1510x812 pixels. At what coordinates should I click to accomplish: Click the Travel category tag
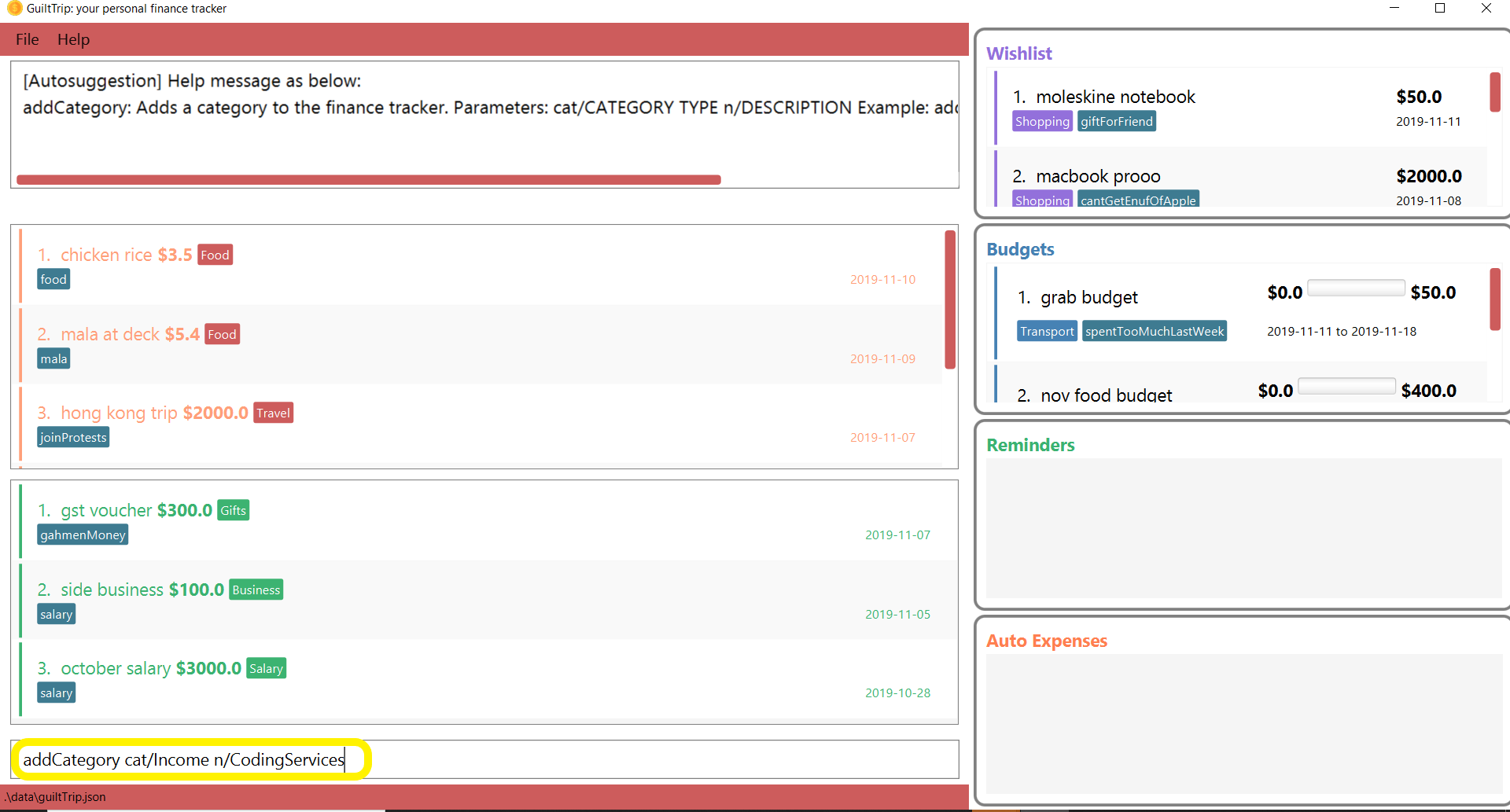273,413
